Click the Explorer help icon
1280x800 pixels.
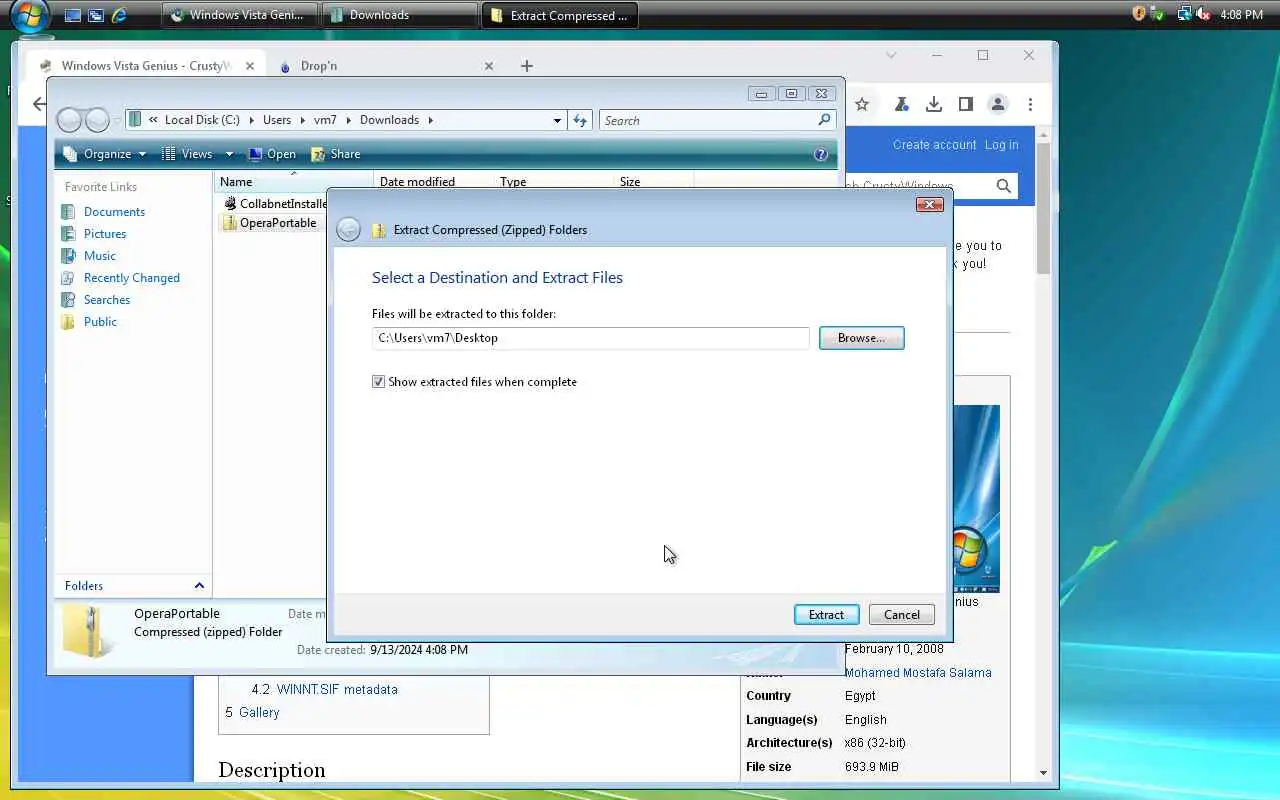pyautogui.click(x=821, y=154)
